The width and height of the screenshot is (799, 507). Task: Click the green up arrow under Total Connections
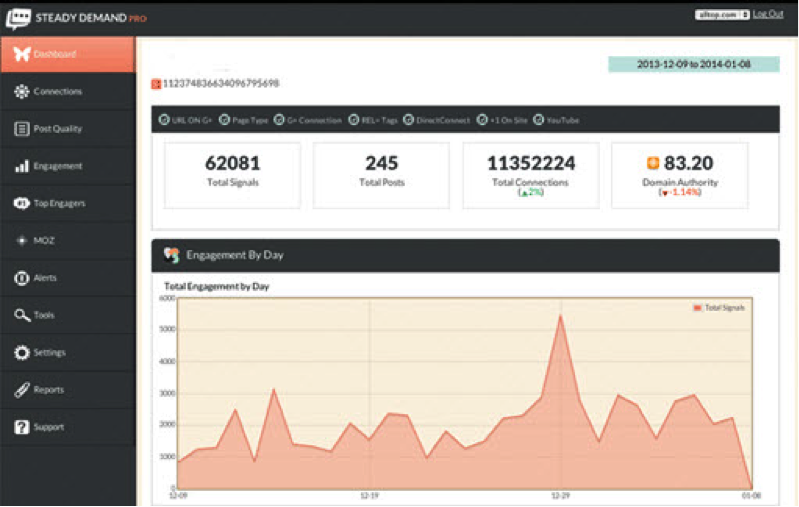pos(524,193)
